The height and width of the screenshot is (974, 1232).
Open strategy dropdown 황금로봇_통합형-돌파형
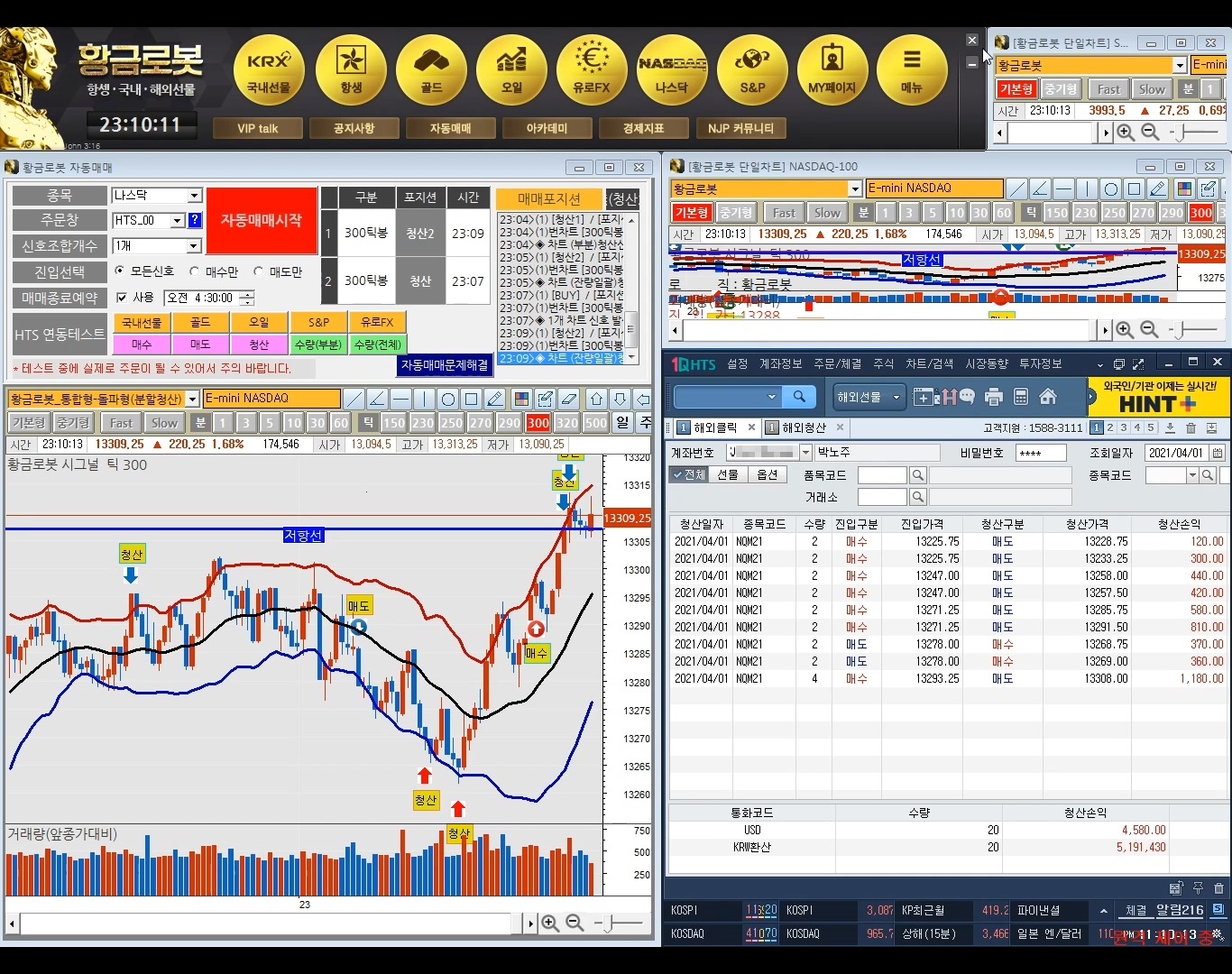click(192, 399)
